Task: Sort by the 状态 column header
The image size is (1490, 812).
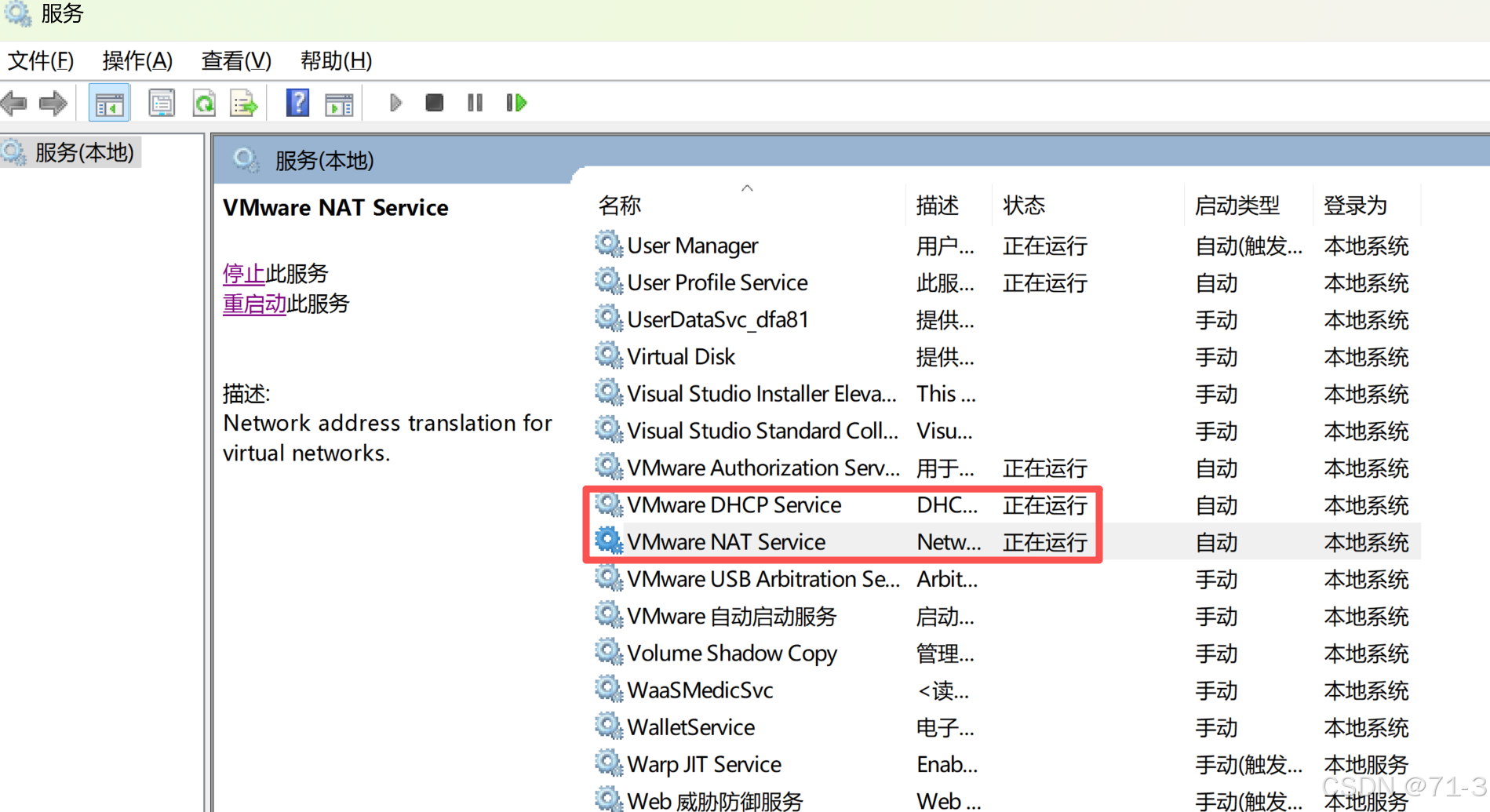Action: pos(1024,206)
